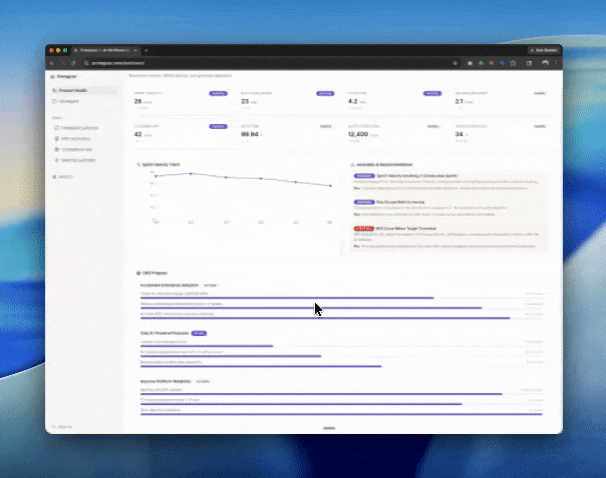Click the purple status badge on the 42 card
This screenshot has width=606, height=478.
coord(218,126)
